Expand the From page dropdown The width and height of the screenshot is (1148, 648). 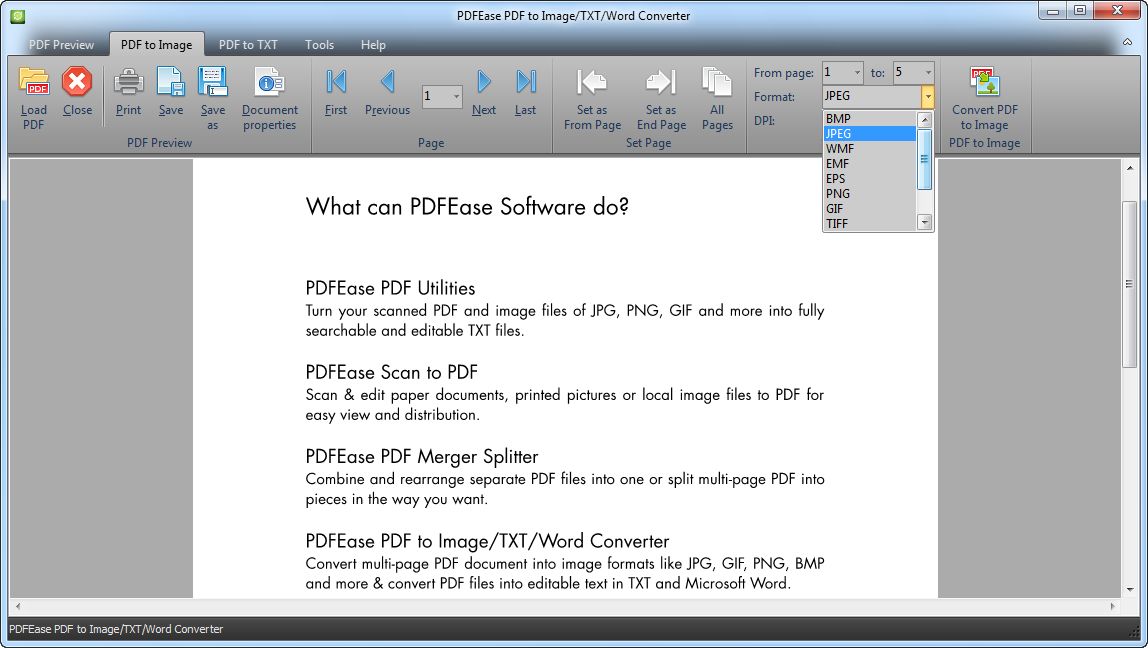(857, 72)
